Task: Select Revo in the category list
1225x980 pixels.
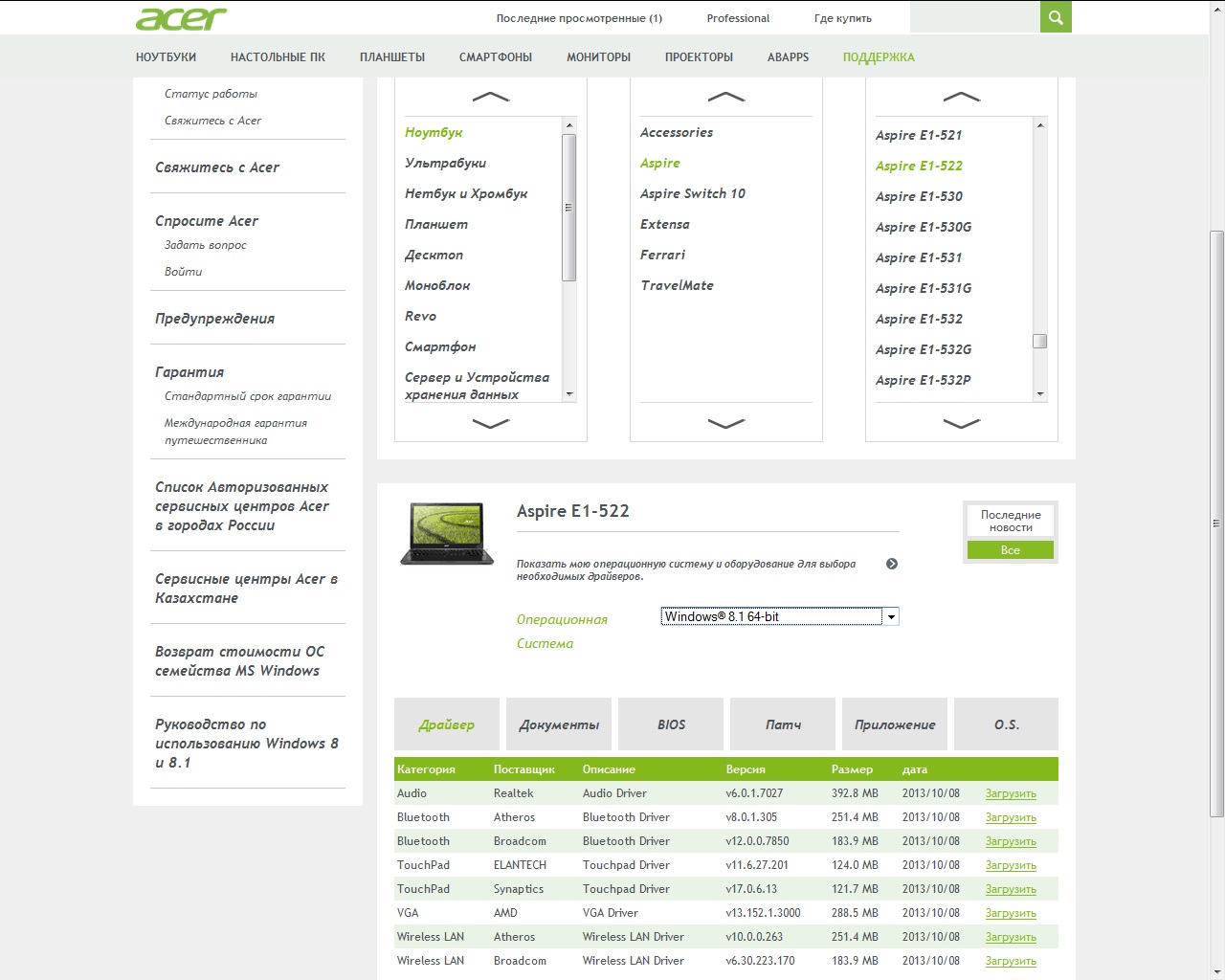Action: (420, 316)
